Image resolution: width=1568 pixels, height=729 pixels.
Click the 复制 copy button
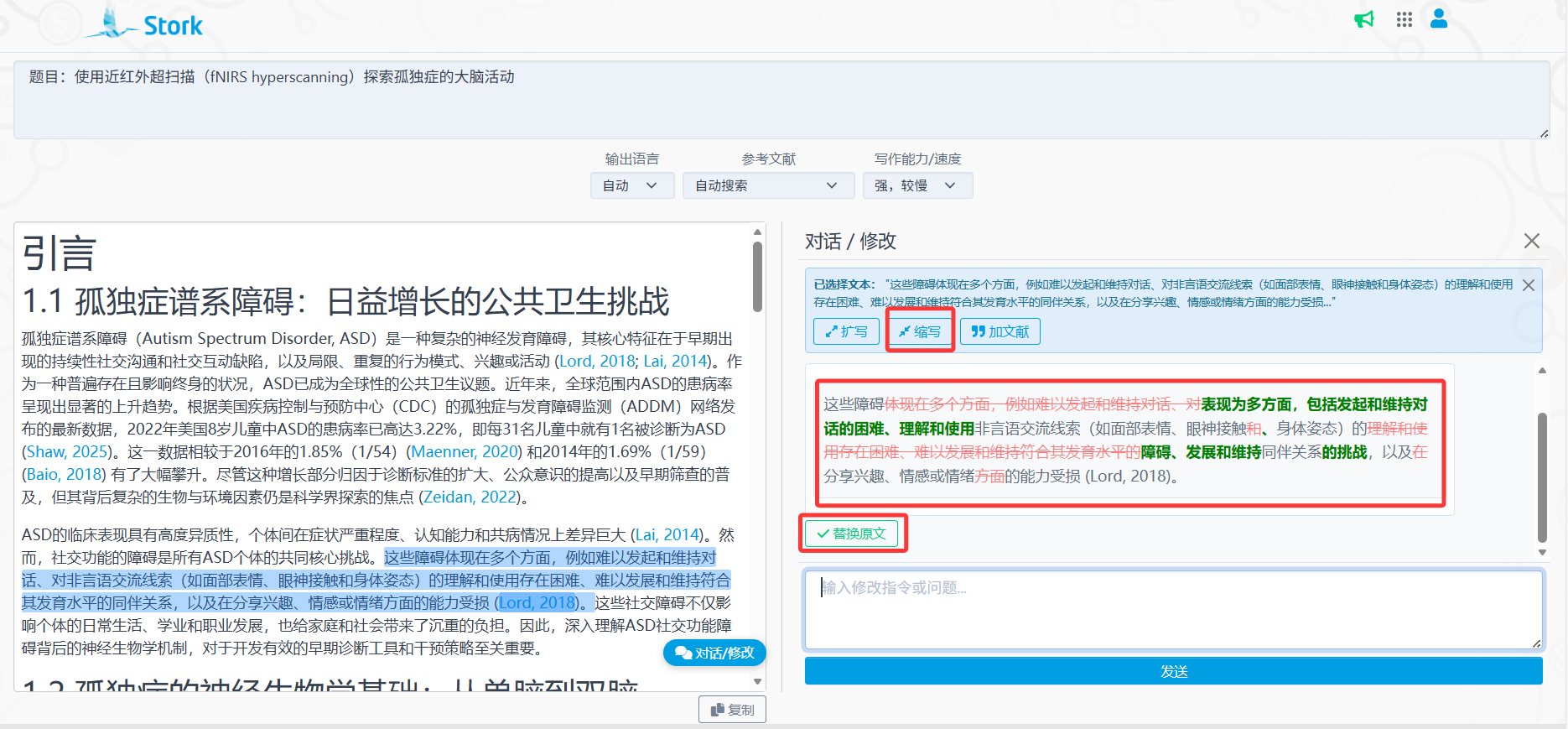732,710
